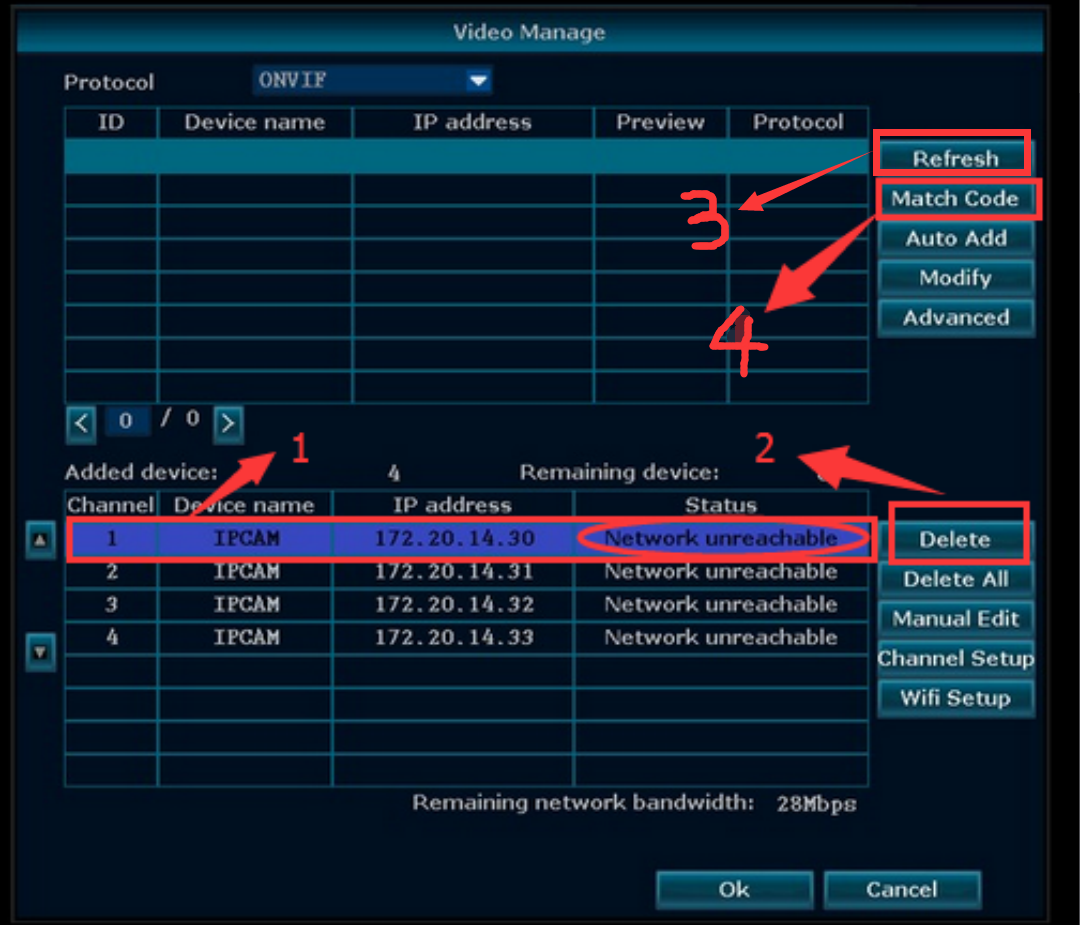Confirm with the Ok button

(x=734, y=890)
